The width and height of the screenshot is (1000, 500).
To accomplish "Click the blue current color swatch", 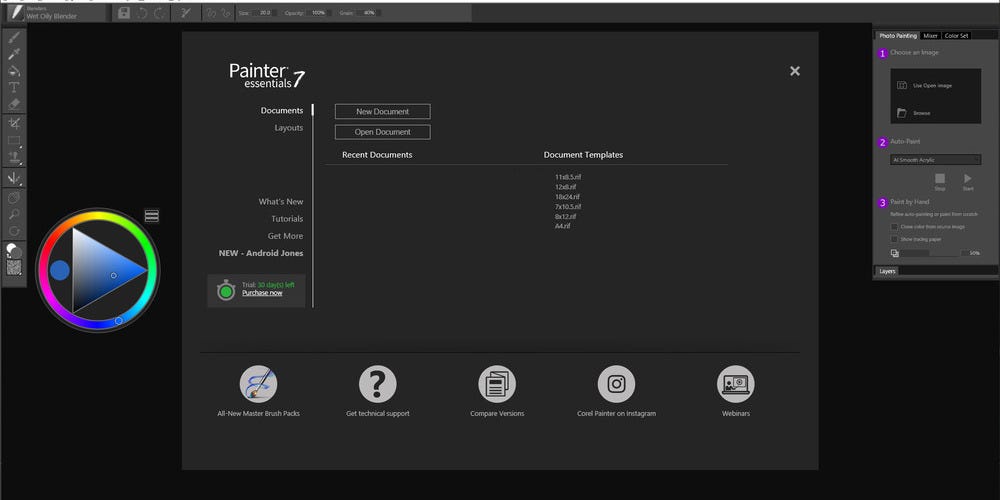I will click(59, 270).
